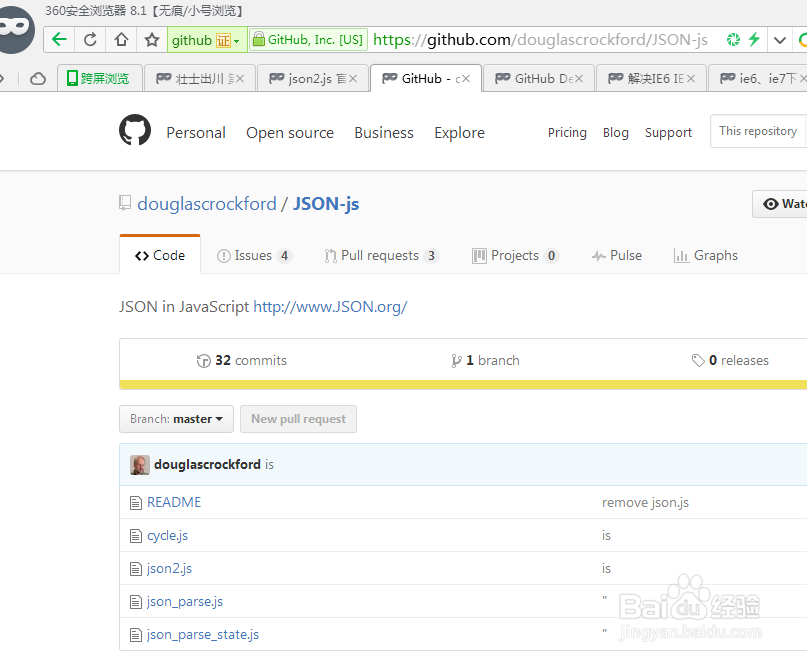This screenshot has width=807, height=660.
Task: Click the This repository search field
Action: pos(757,130)
